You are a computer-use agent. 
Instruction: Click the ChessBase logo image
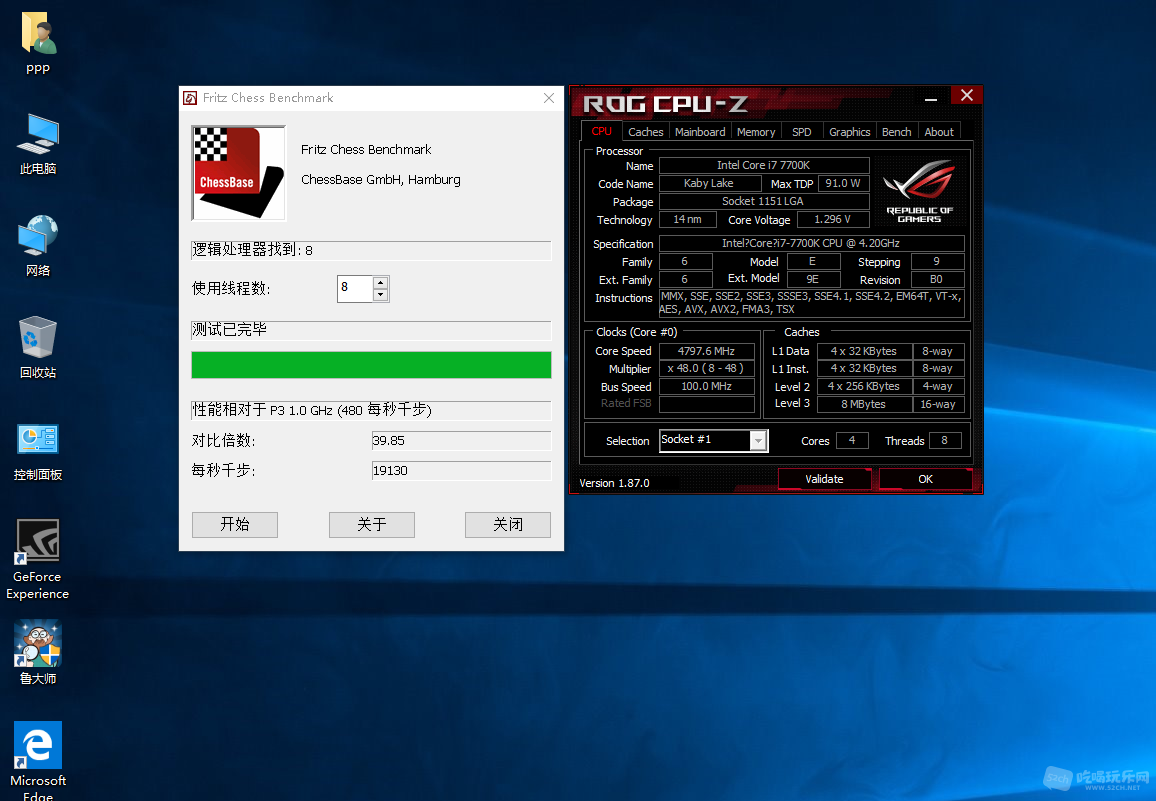(238, 173)
